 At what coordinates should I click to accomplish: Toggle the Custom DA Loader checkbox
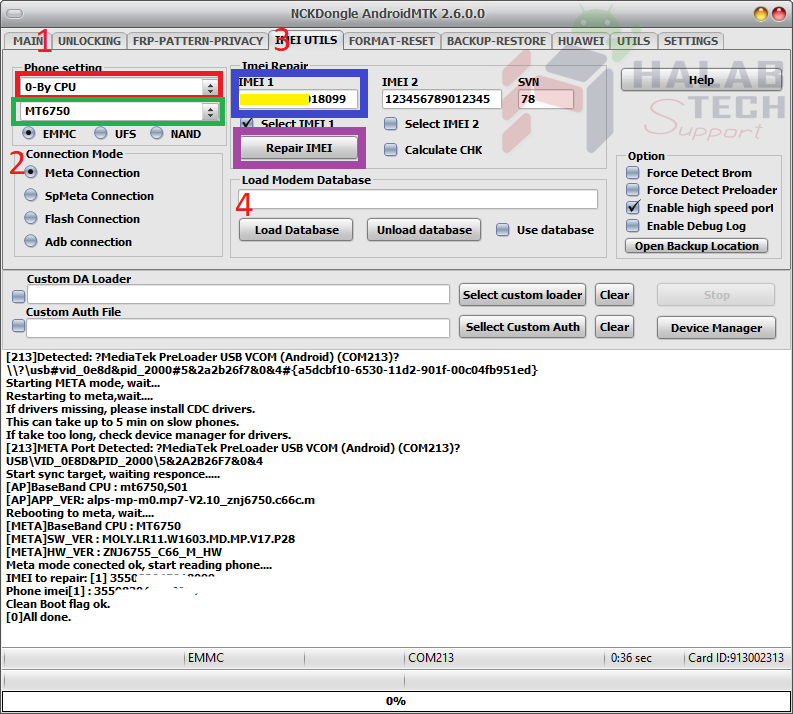tap(19, 296)
